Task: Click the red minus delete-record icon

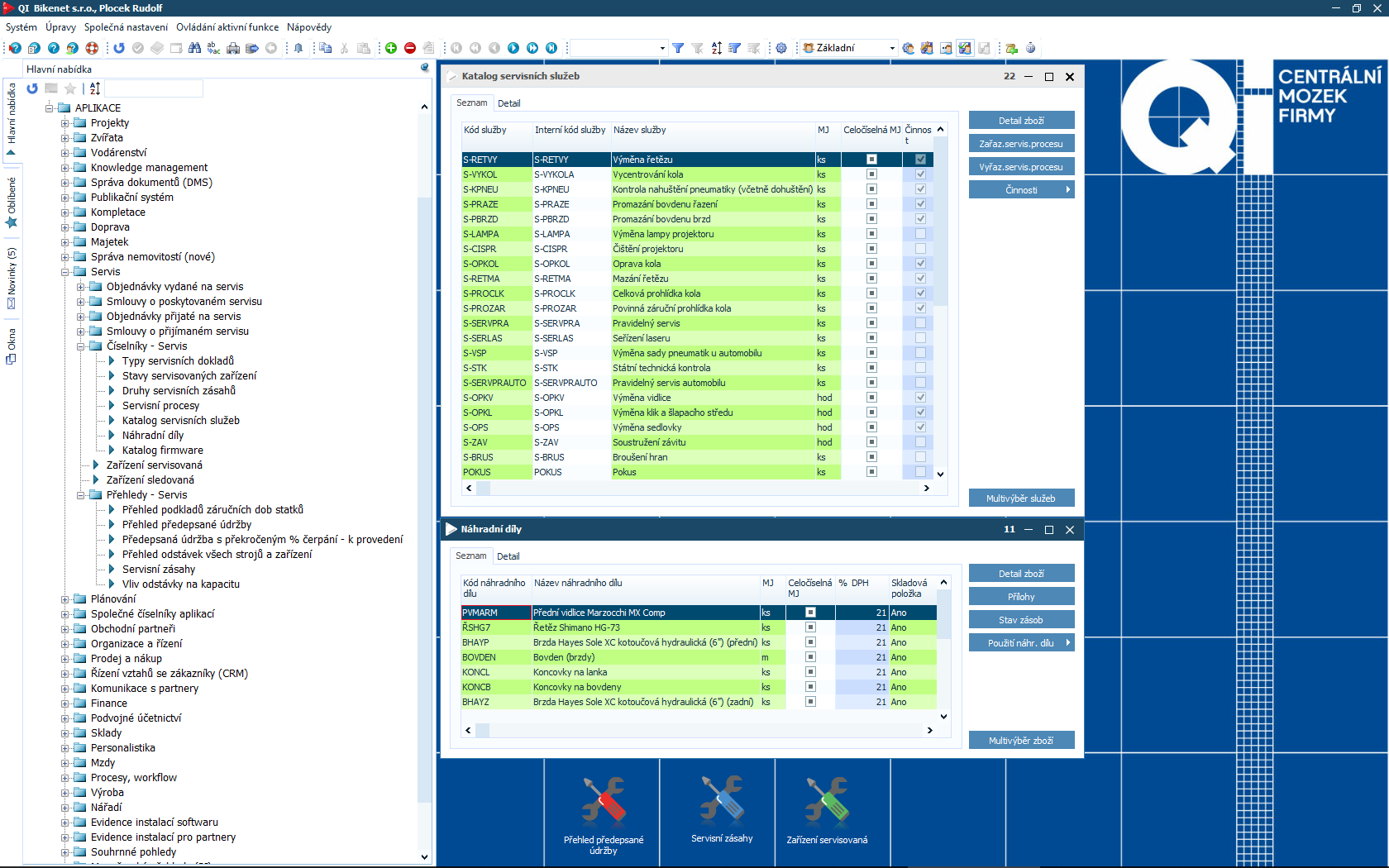Action: coord(410,48)
